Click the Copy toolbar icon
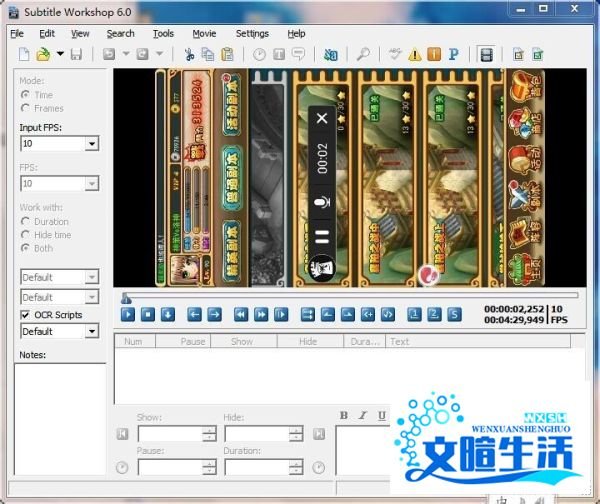 (208, 54)
